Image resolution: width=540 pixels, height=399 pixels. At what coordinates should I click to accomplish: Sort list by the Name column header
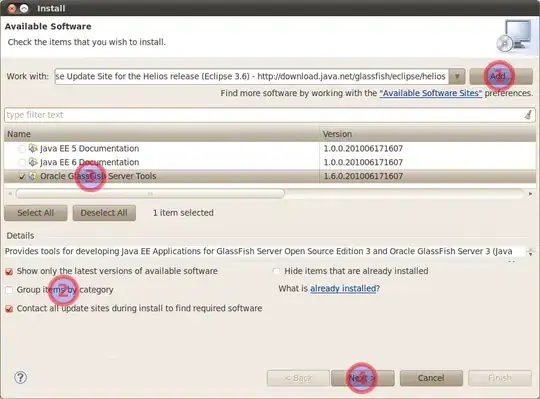[162, 134]
